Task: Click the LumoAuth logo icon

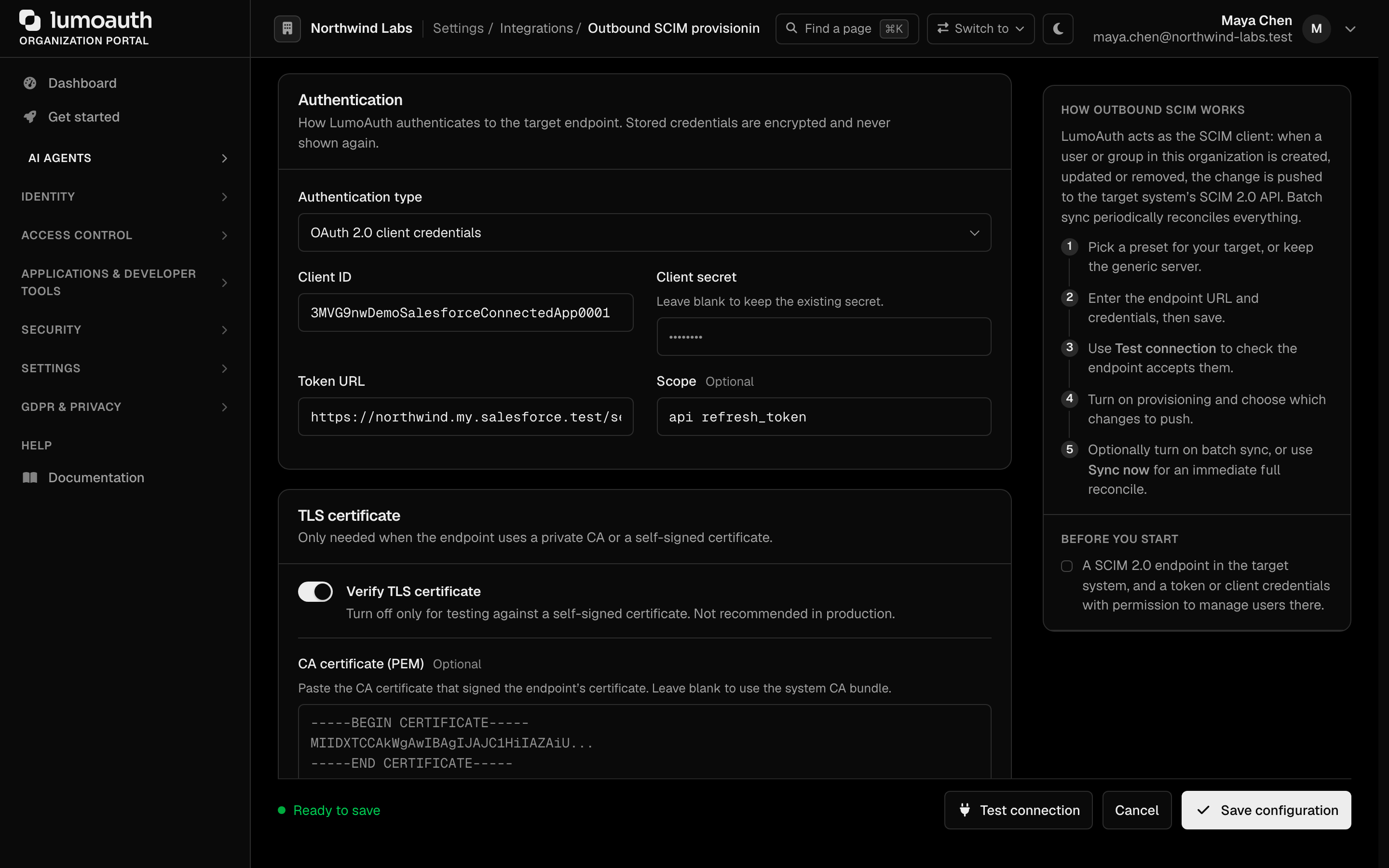Action: point(30,20)
